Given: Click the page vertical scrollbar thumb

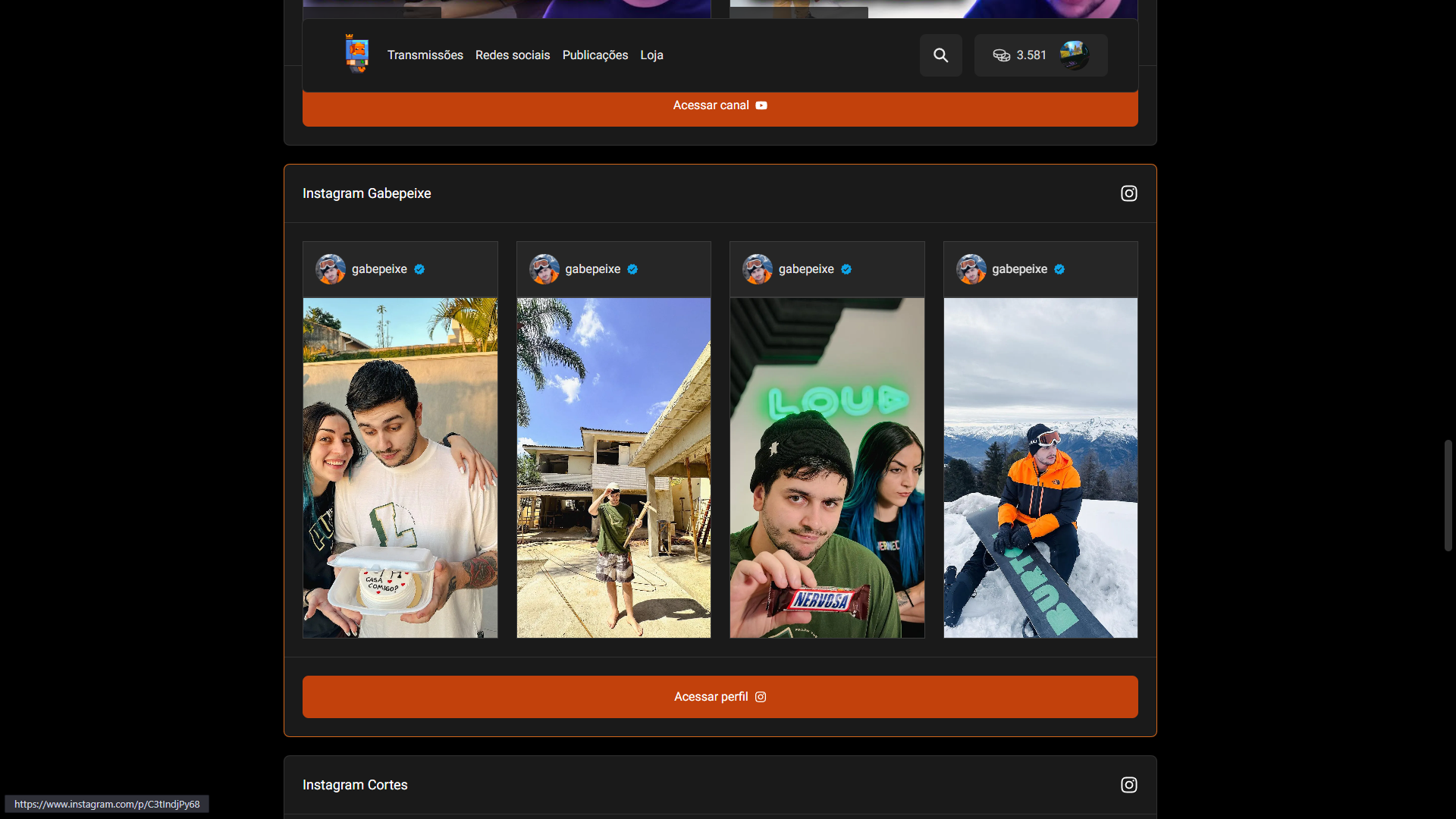Looking at the screenshot, I should coord(1448,494).
